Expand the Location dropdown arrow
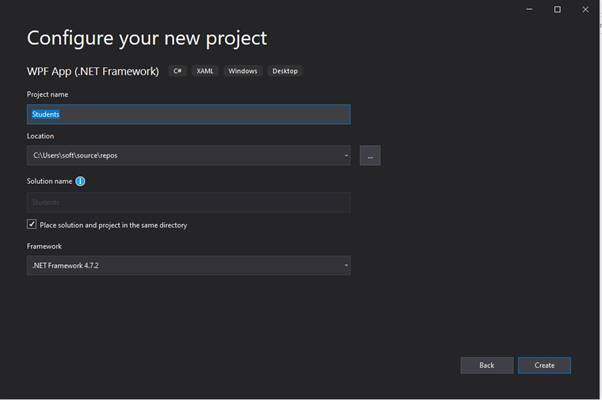The height and width of the screenshot is (400, 602). [346, 155]
